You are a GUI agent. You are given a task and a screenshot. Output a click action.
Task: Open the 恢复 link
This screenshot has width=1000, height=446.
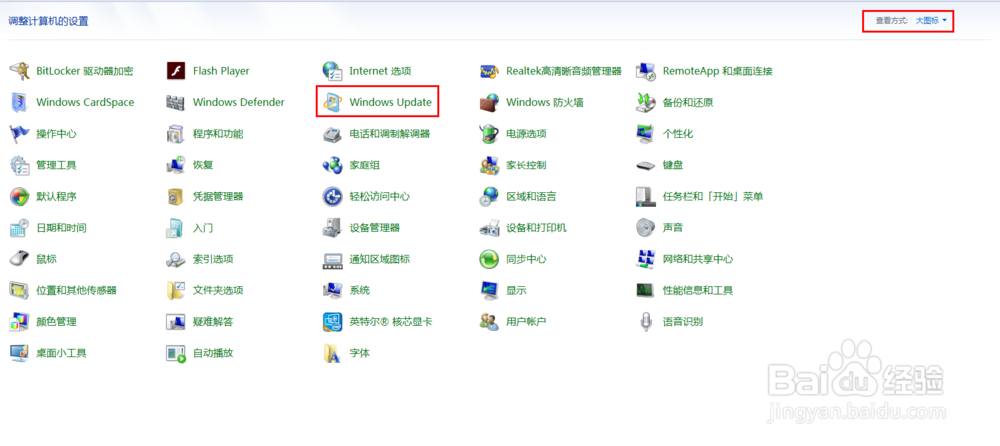tap(203, 165)
